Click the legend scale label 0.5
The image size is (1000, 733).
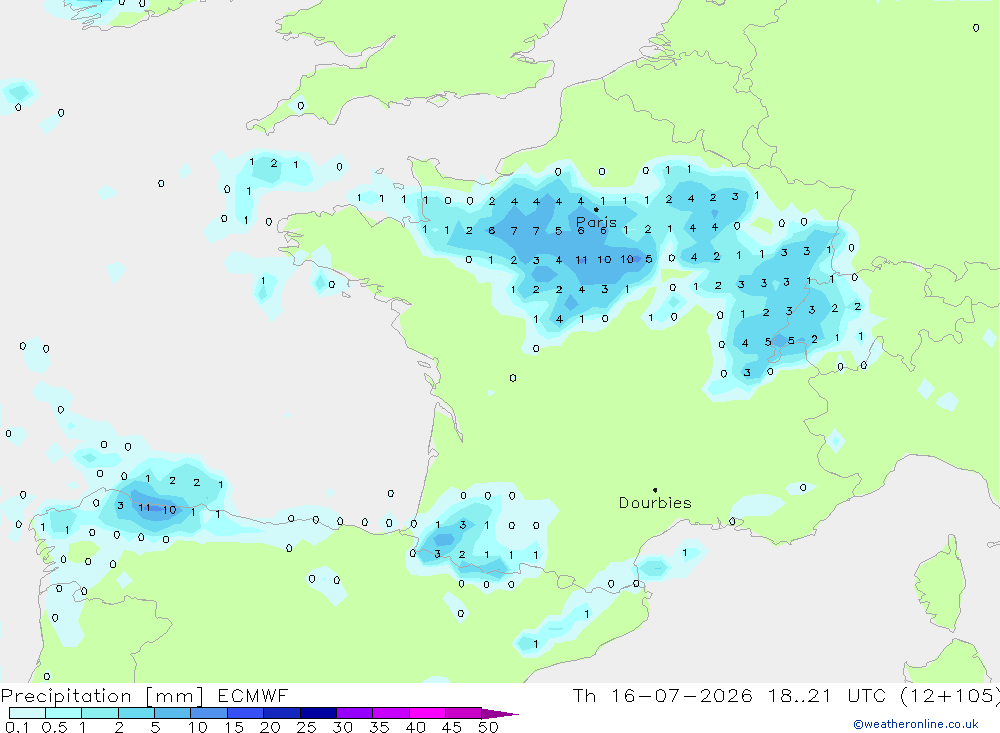point(54,727)
